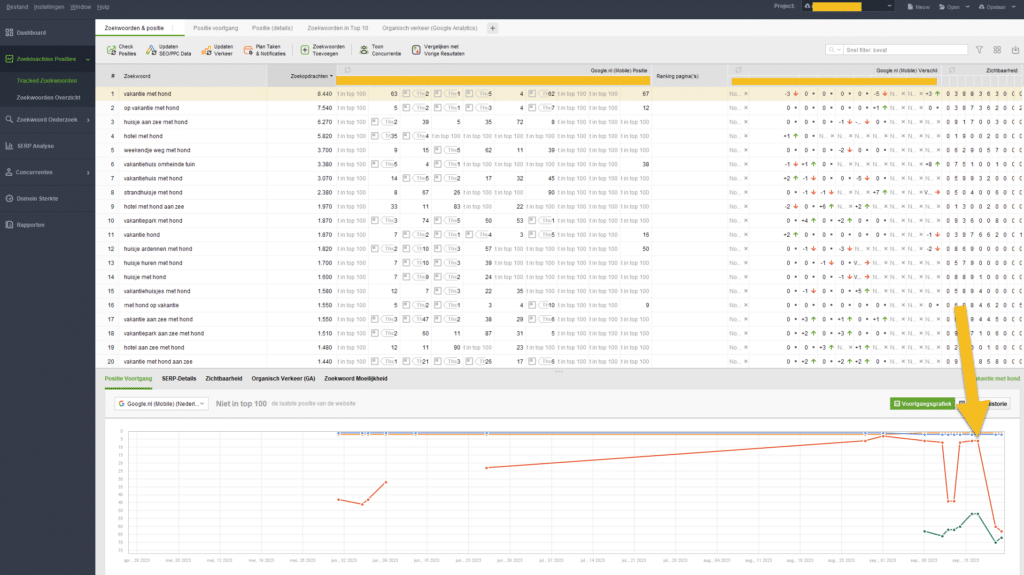Select the 'strandhuisje met hond' row
Viewport: 1024px width, 575px height.
tap(560, 193)
